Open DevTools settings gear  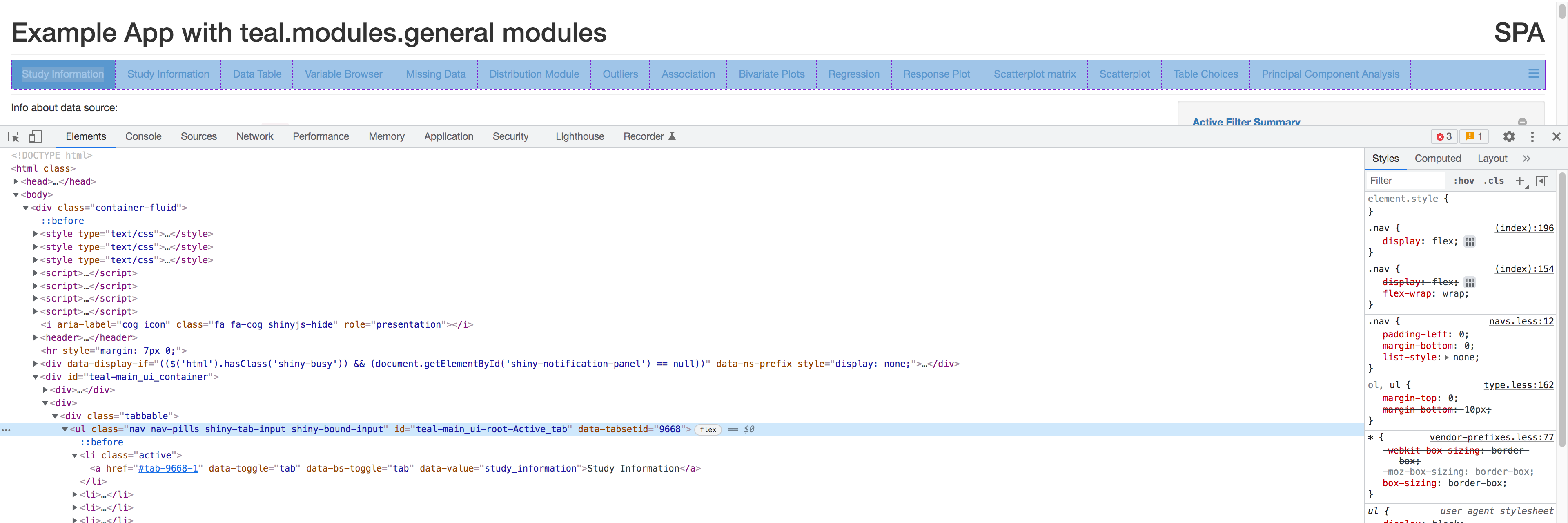[x=1509, y=136]
